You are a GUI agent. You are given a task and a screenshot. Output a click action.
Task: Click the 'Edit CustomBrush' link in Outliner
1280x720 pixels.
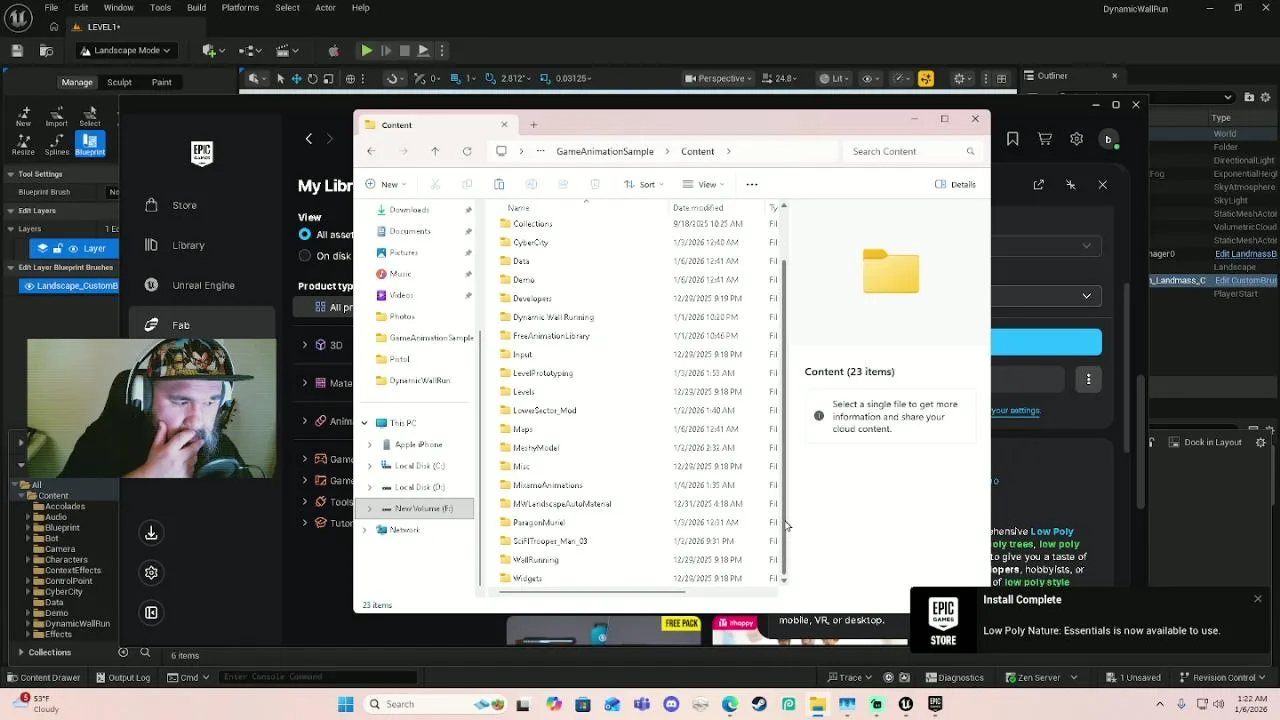(x=1244, y=281)
